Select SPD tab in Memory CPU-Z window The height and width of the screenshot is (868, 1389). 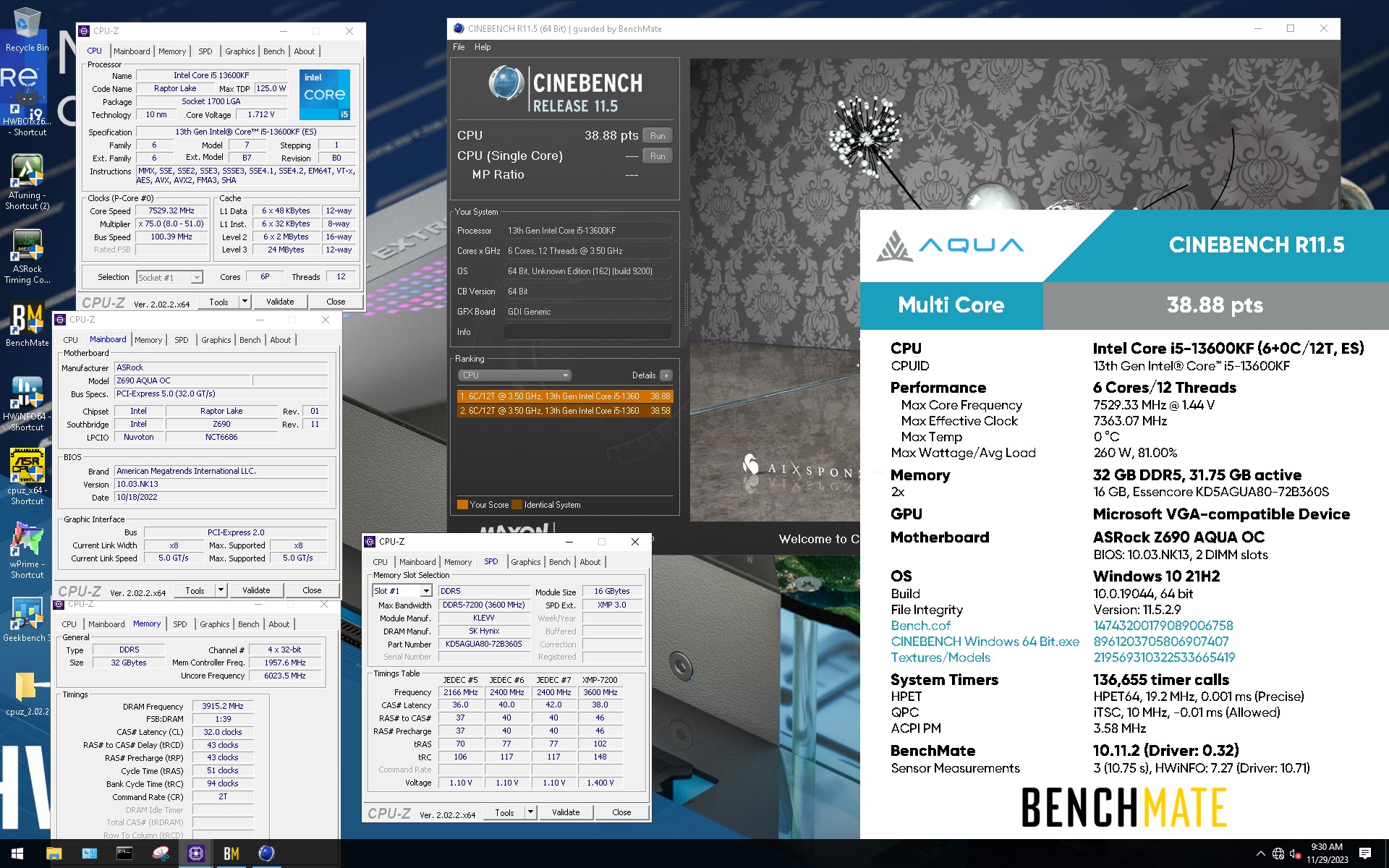coord(180,624)
